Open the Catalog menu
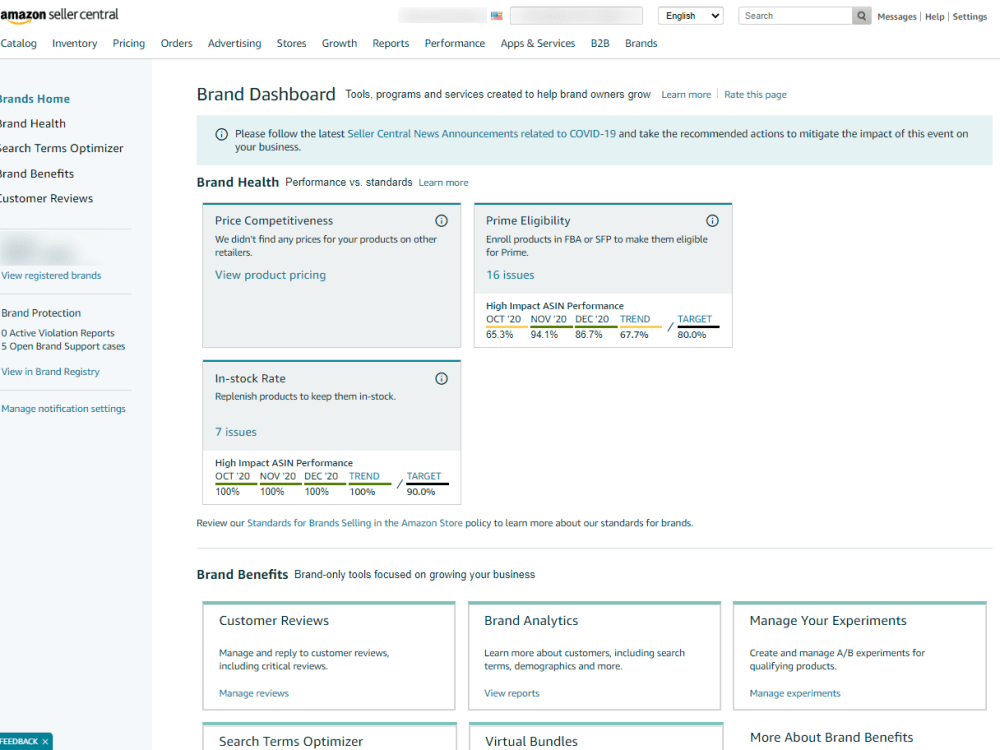 point(18,43)
